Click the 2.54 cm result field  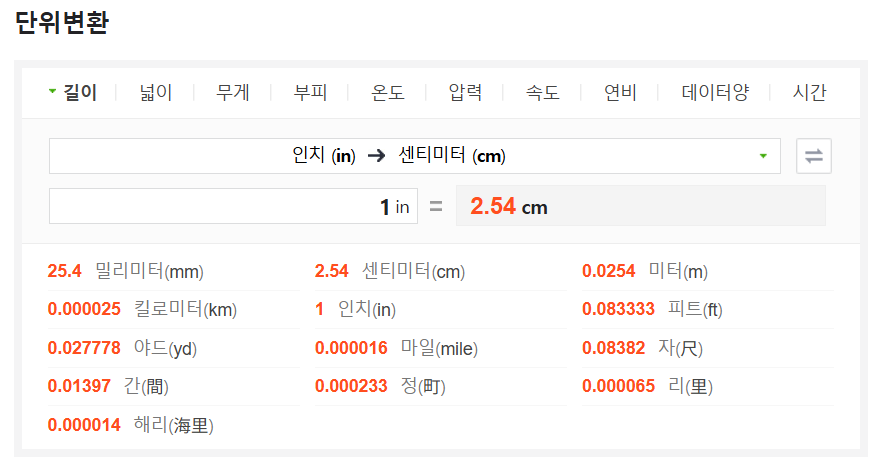641,206
